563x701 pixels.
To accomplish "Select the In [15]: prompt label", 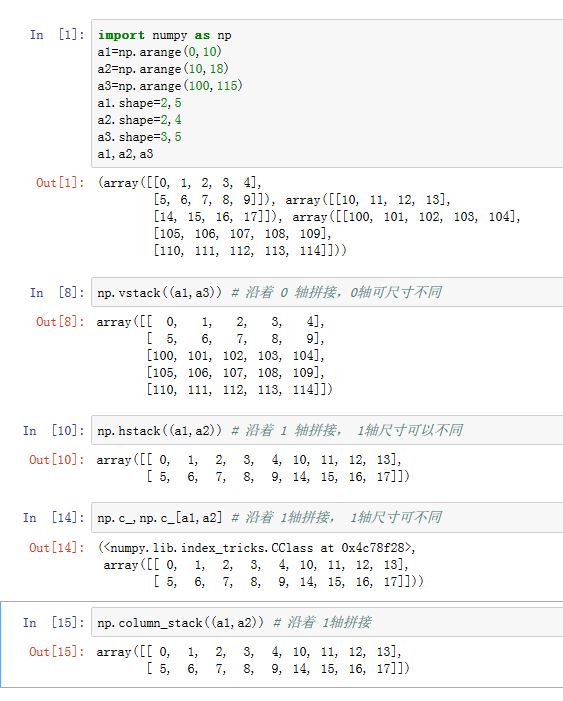I will [54, 622].
